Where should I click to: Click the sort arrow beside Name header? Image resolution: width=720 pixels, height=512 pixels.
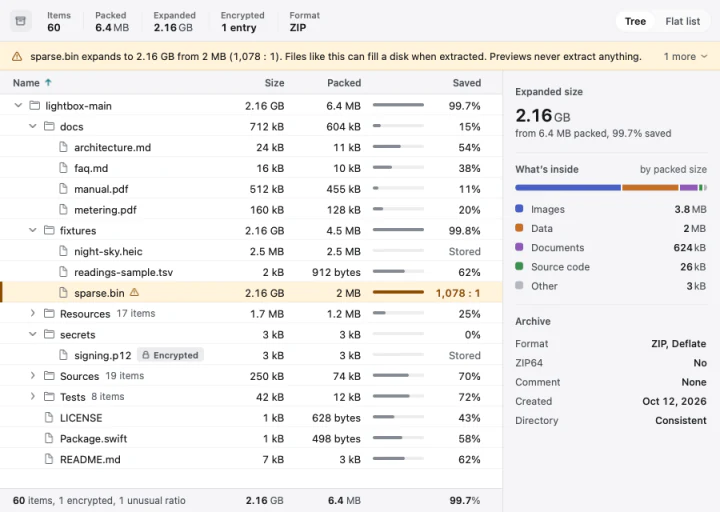48,83
